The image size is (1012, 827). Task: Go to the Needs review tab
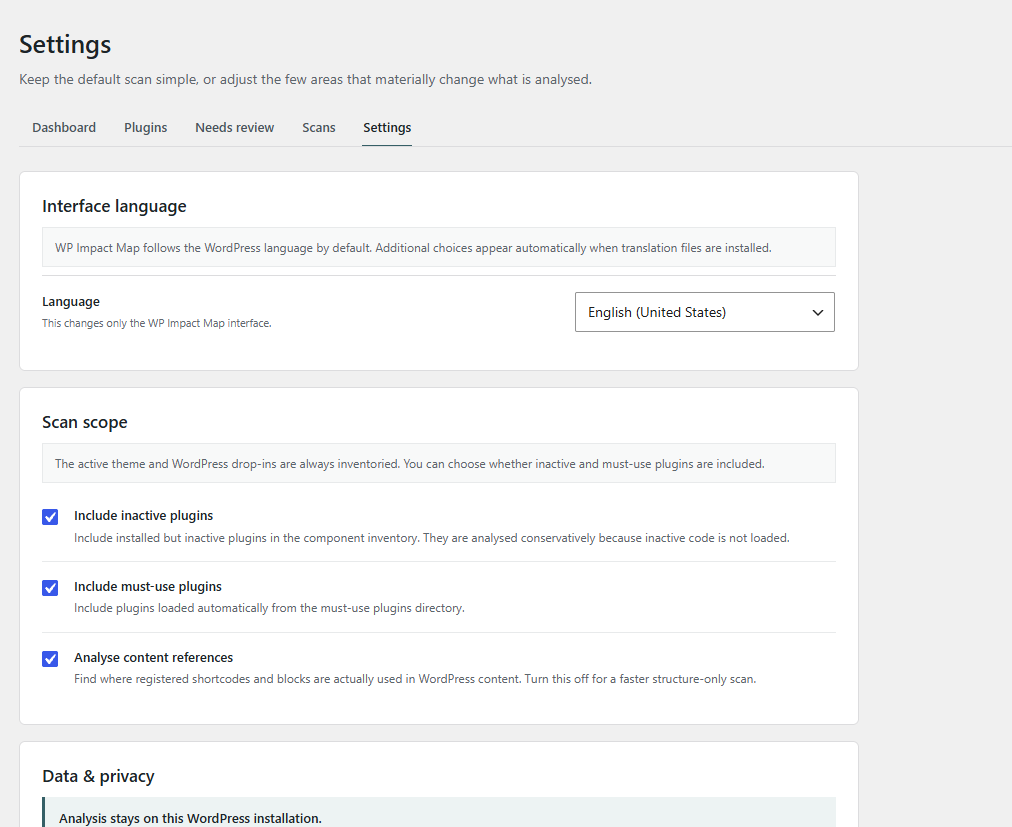coord(234,128)
